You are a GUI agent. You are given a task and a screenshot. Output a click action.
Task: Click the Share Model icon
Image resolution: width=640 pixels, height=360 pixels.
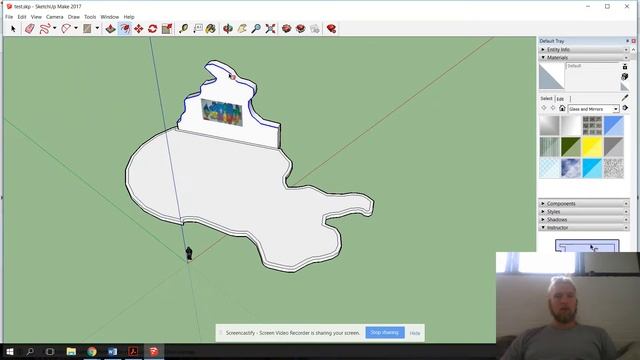pos(301,29)
